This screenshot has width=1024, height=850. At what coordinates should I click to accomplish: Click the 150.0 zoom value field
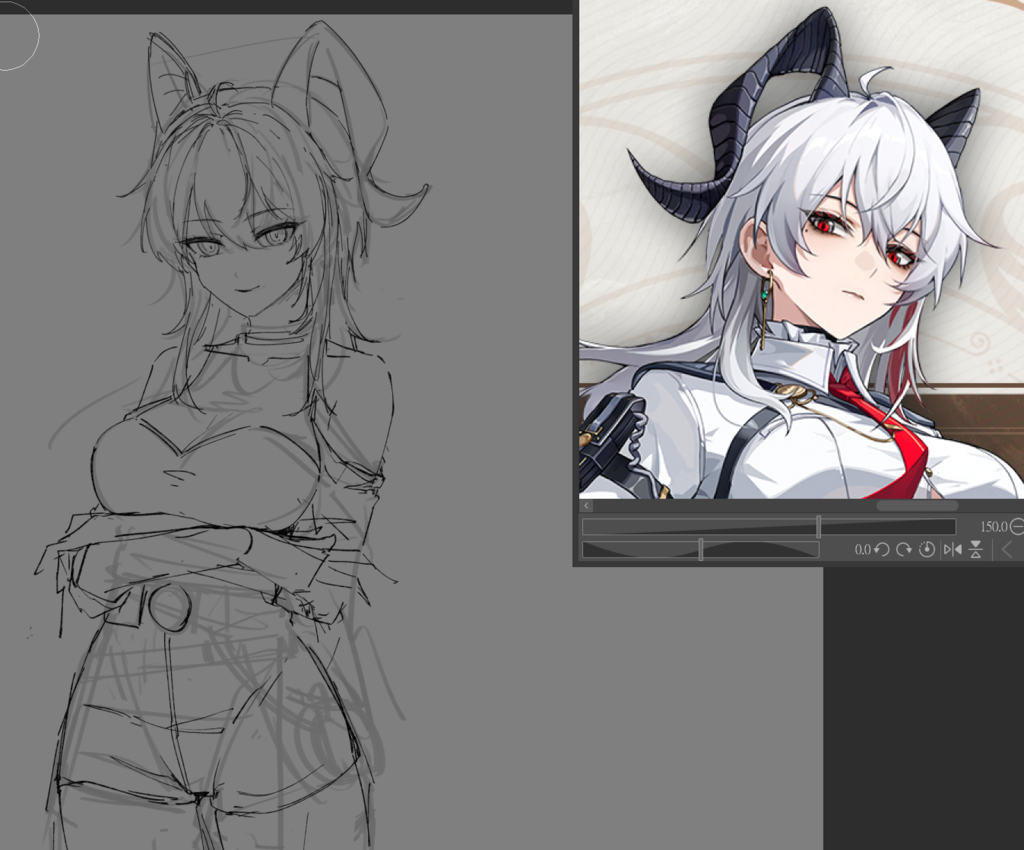point(993,526)
